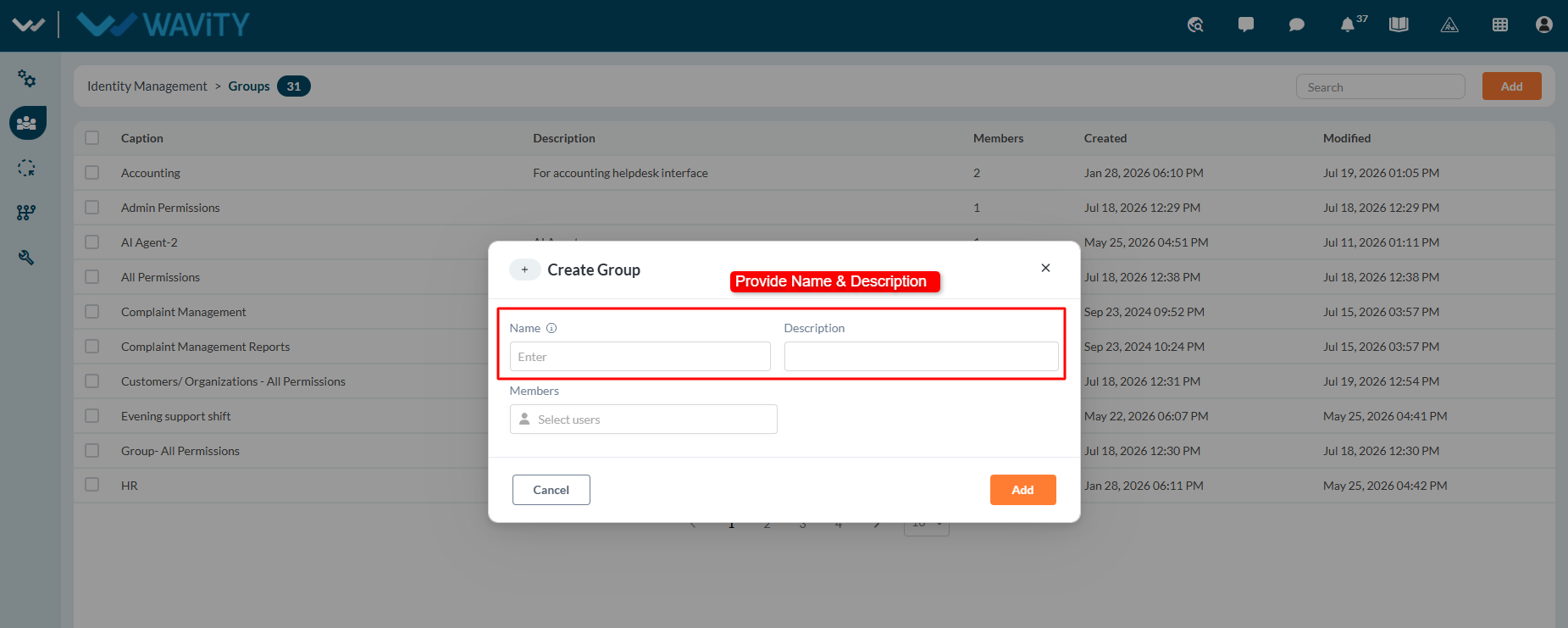This screenshot has height=628, width=1568.
Task: Toggle the select-all checkbox in table header
Action: [92, 138]
